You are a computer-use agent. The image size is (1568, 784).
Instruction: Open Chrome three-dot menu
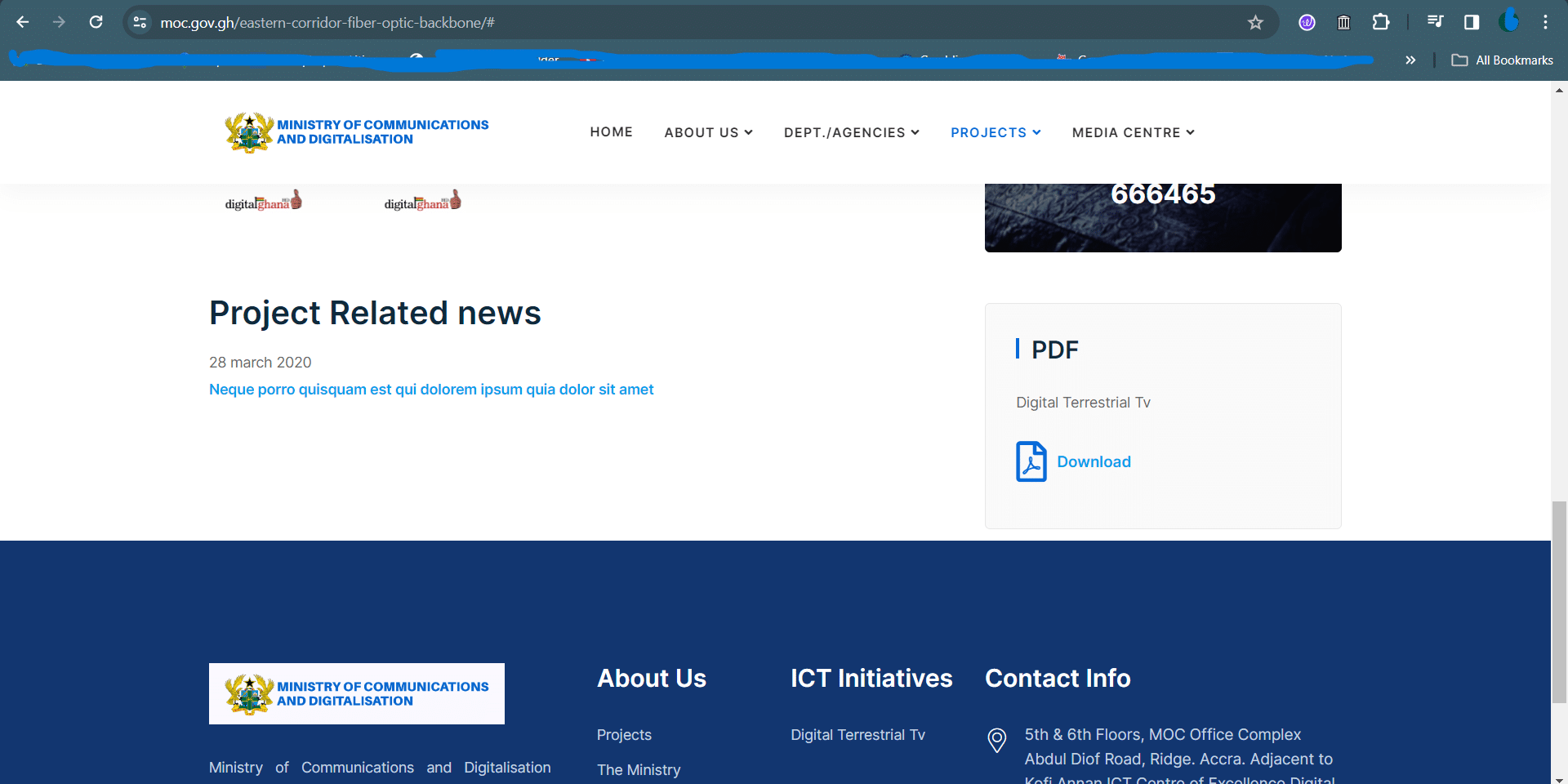[1545, 22]
